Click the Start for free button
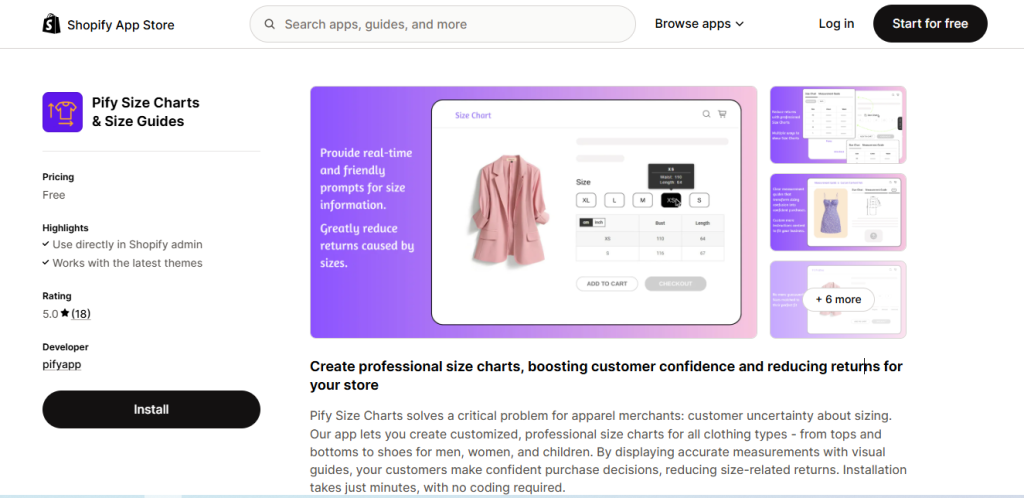The width and height of the screenshot is (1024, 498). click(930, 24)
